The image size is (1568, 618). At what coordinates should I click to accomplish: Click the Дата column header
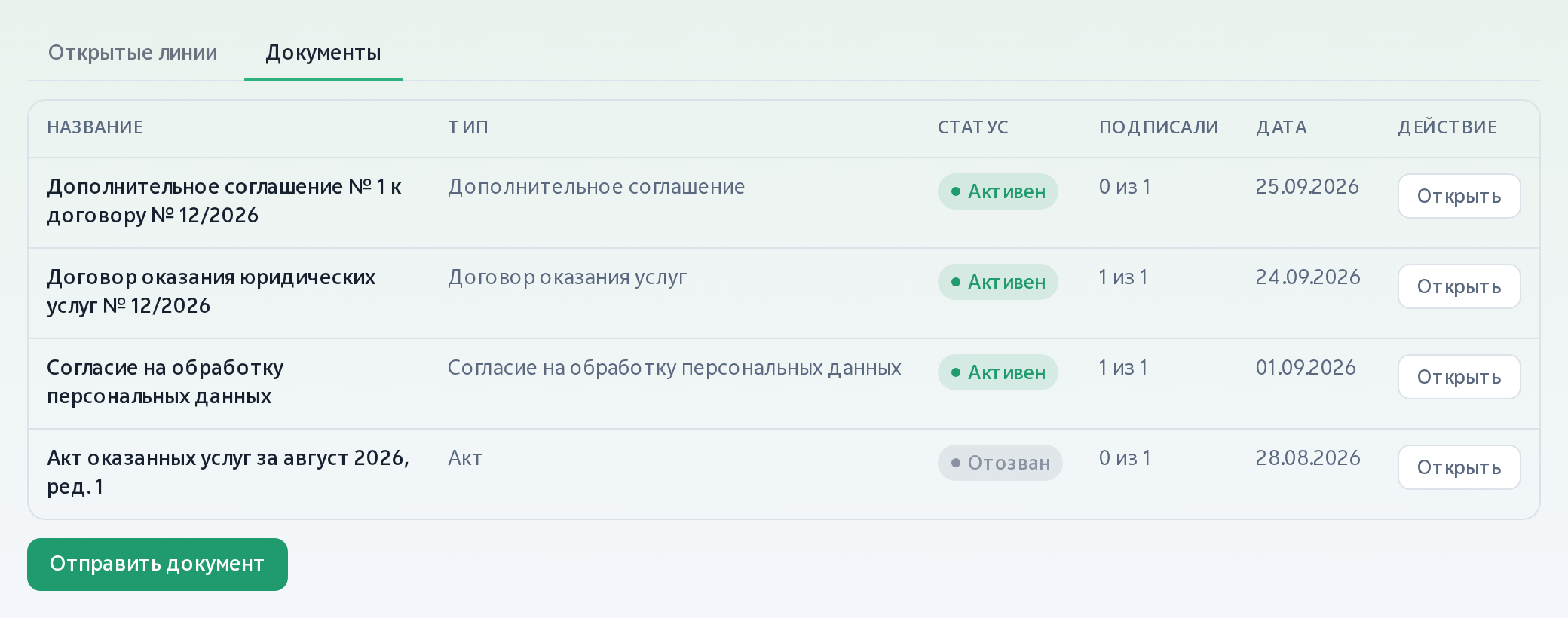[1281, 127]
